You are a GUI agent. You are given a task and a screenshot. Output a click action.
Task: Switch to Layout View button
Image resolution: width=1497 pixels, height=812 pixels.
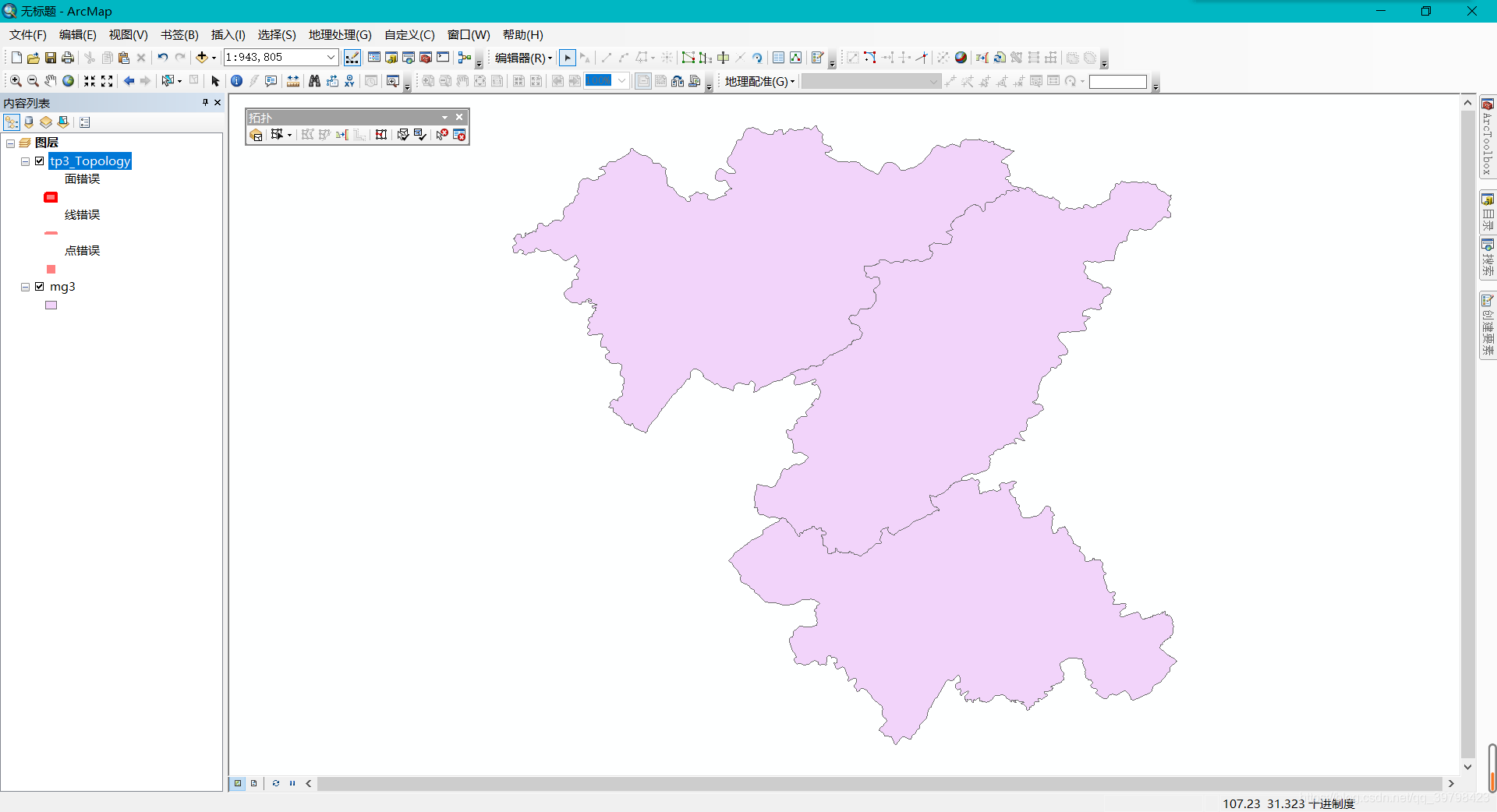click(253, 783)
